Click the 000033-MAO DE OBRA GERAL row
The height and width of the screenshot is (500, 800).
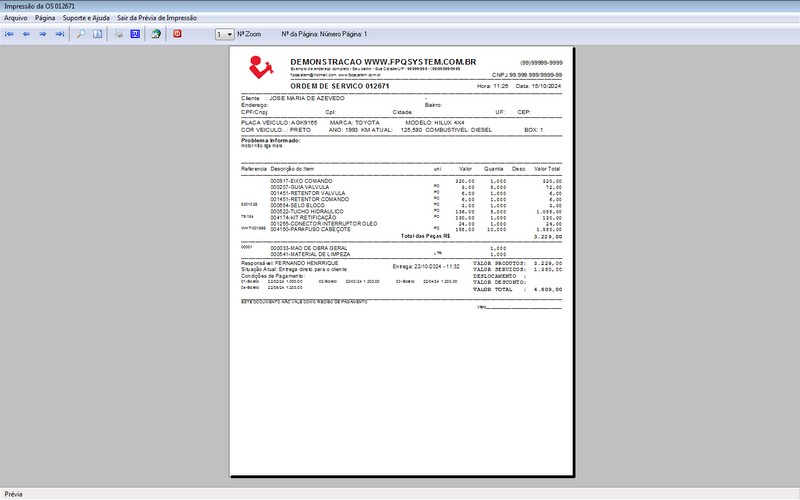click(x=373, y=248)
